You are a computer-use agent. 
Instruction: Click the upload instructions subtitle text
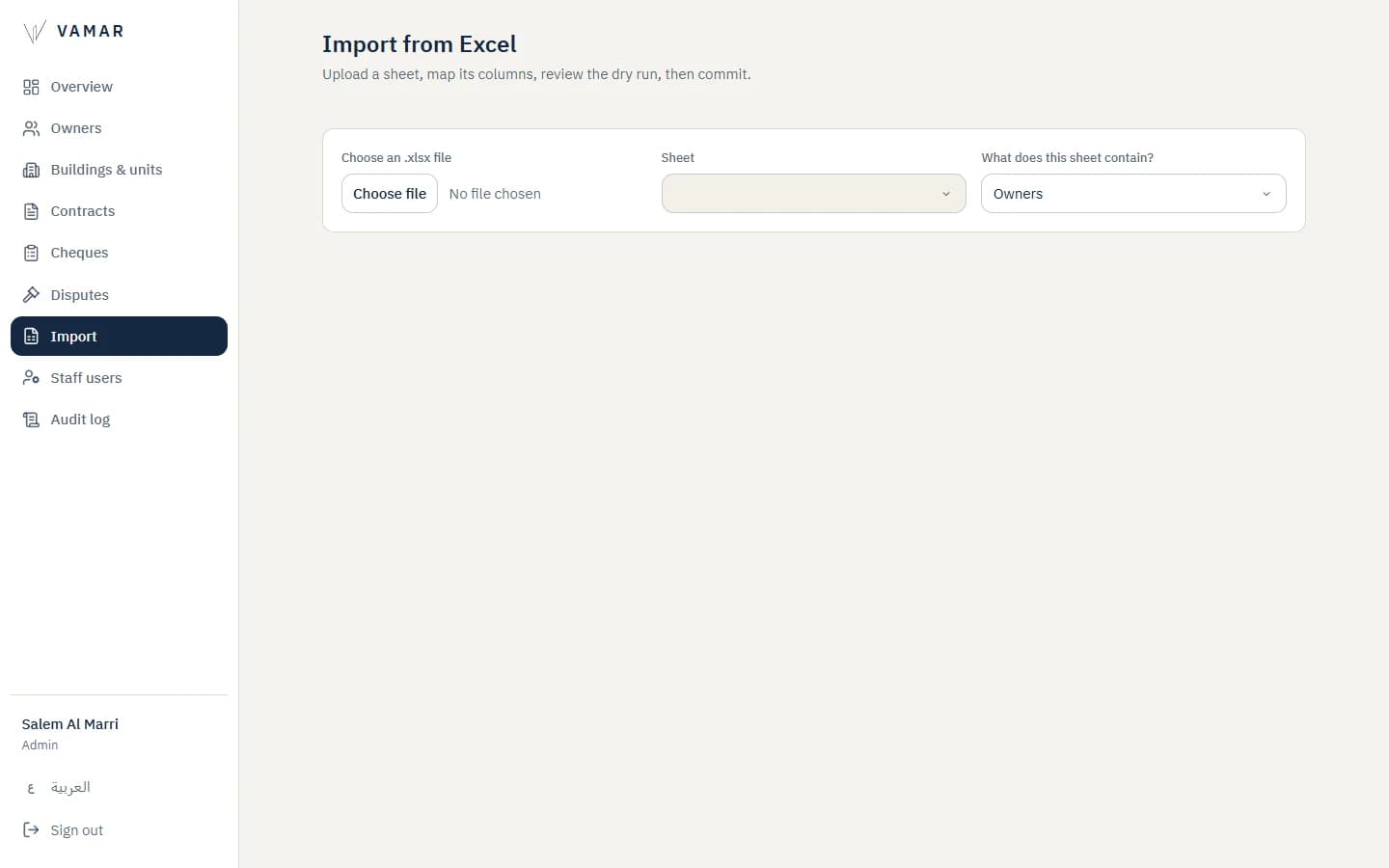[536, 74]
